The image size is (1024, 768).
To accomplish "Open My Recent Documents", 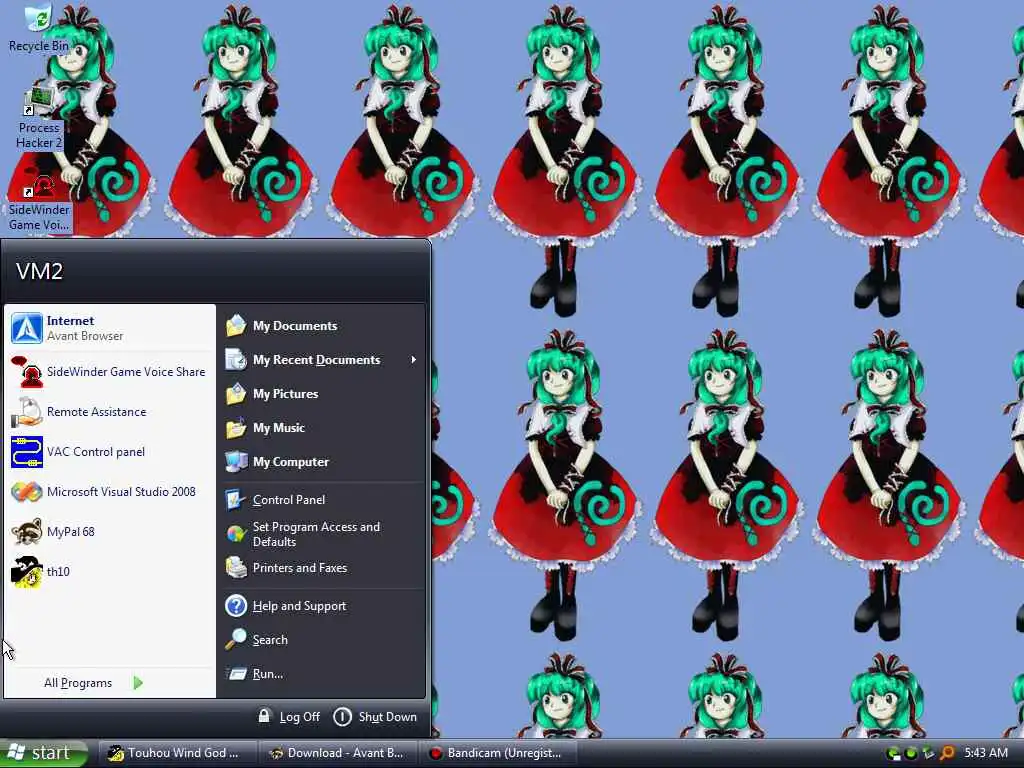I will (x=322, y=360).
